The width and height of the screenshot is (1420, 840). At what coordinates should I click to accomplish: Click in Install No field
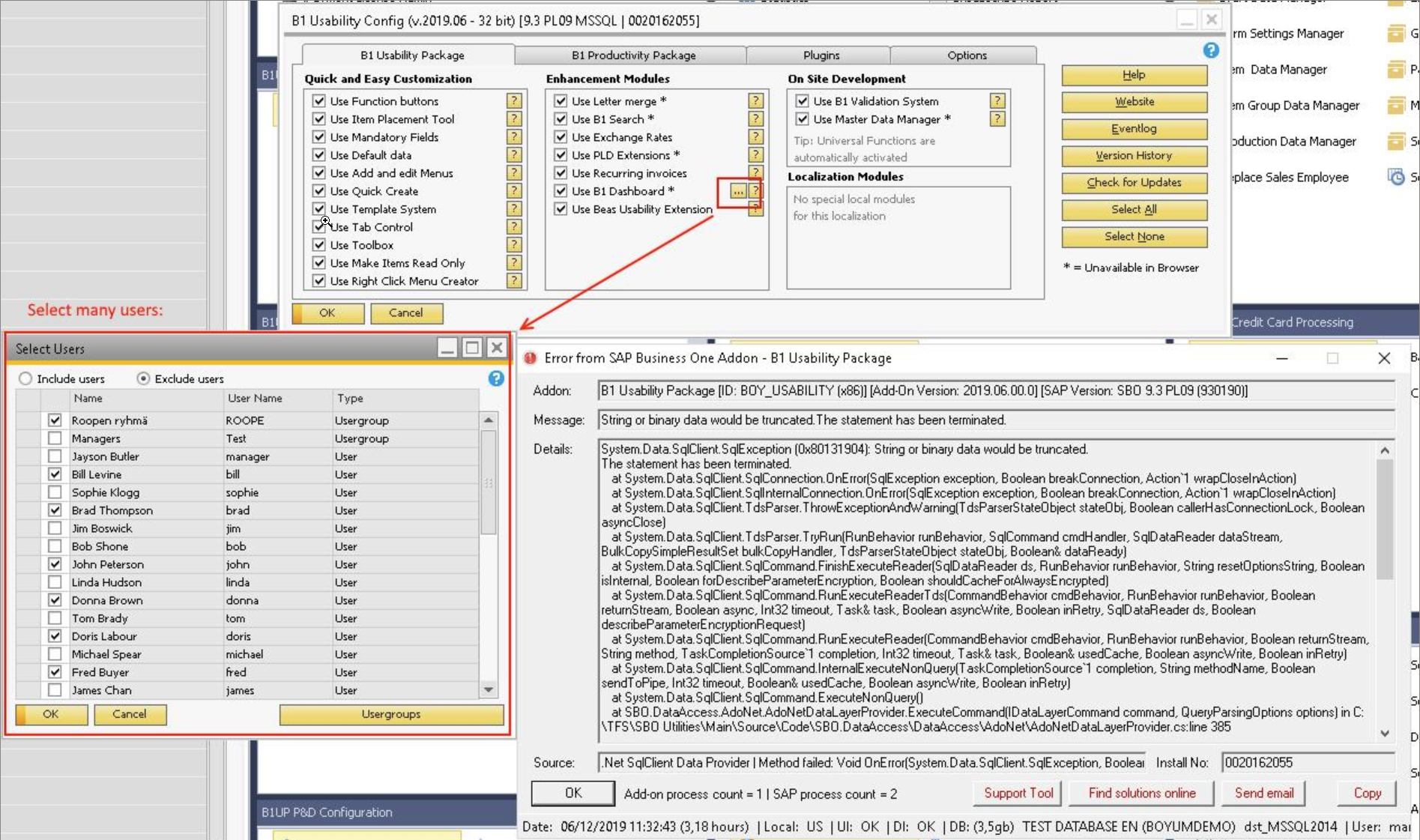coord(1308,763)
